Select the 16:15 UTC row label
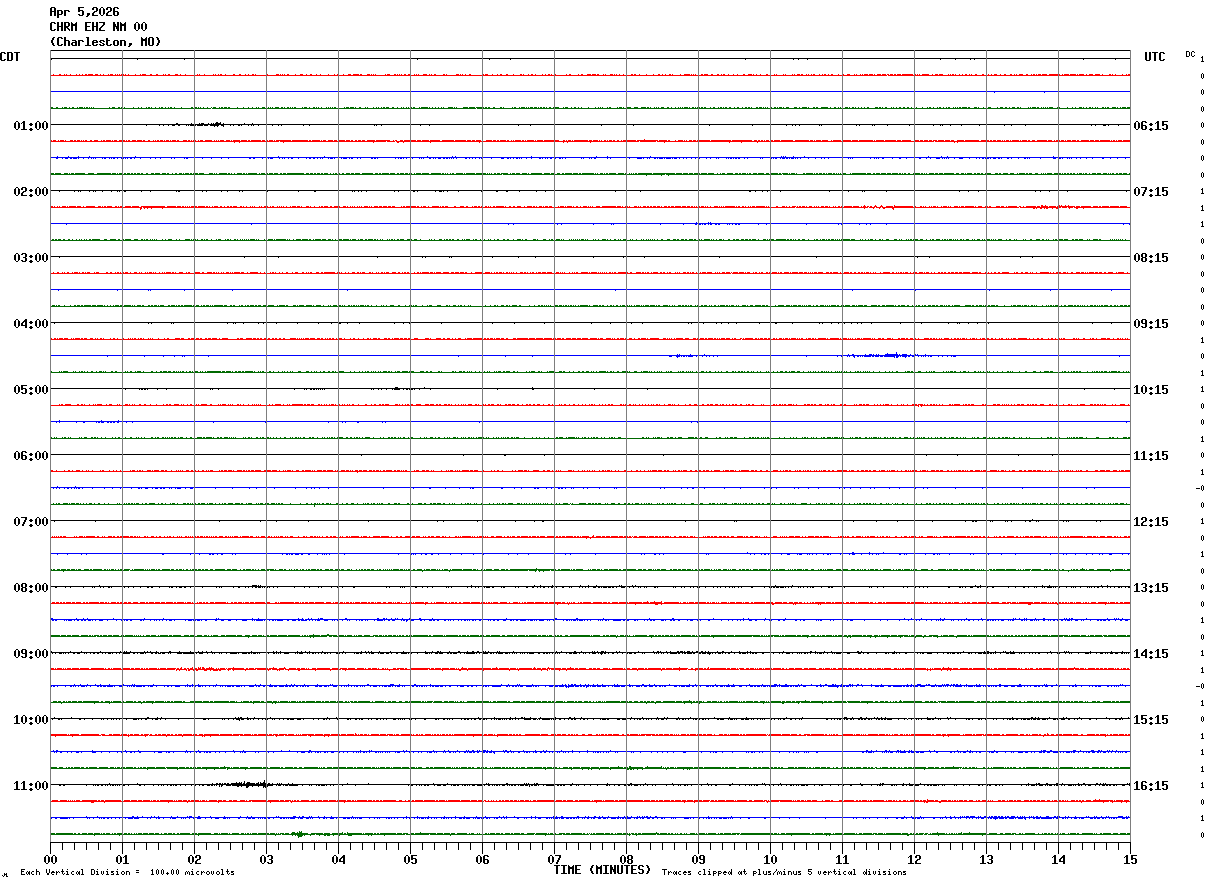The height and width of the screenshot is (886, 1210). coord(1151,785)
